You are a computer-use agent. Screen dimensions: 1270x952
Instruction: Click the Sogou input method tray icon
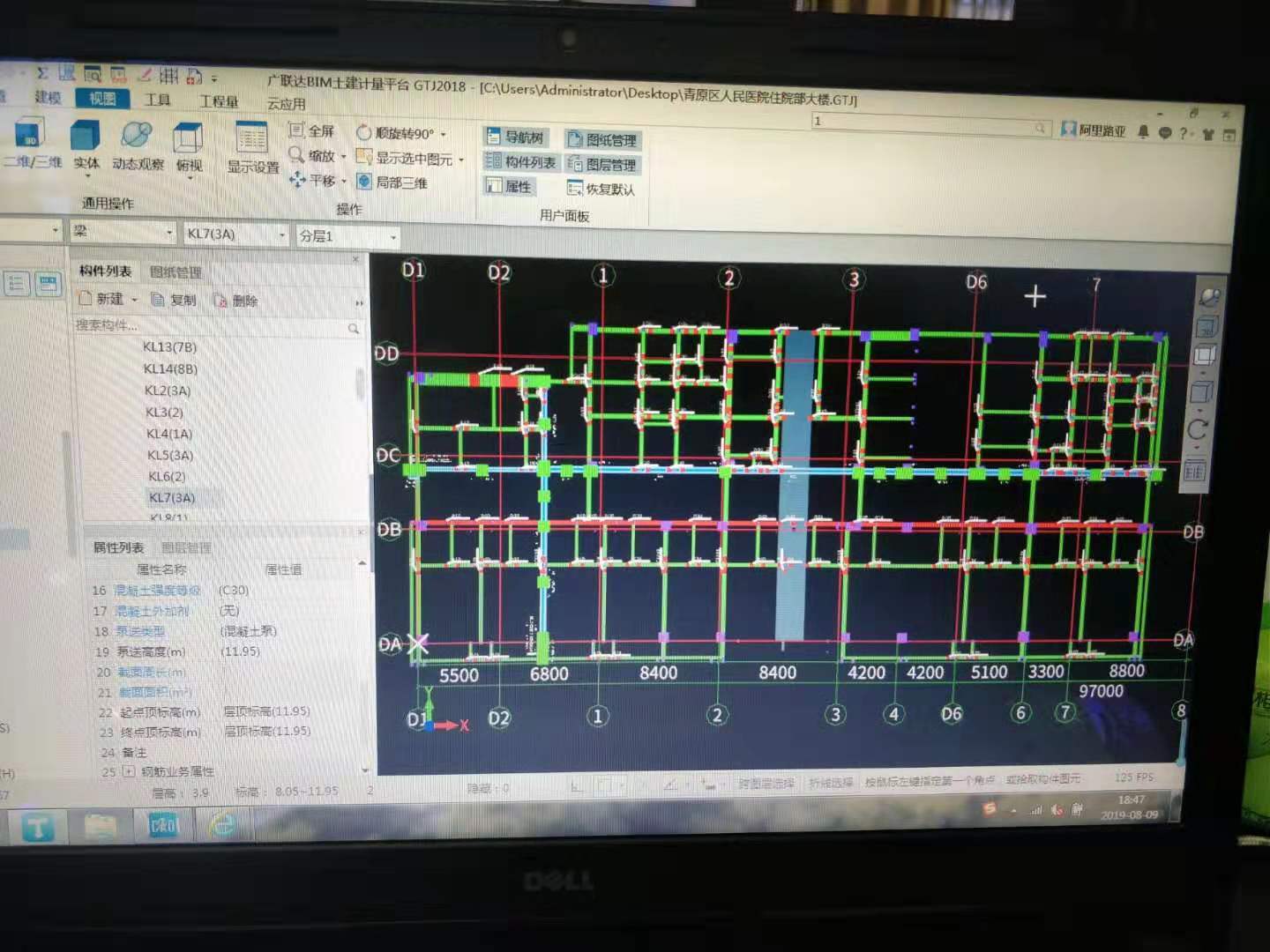click(x=990, y=807)
